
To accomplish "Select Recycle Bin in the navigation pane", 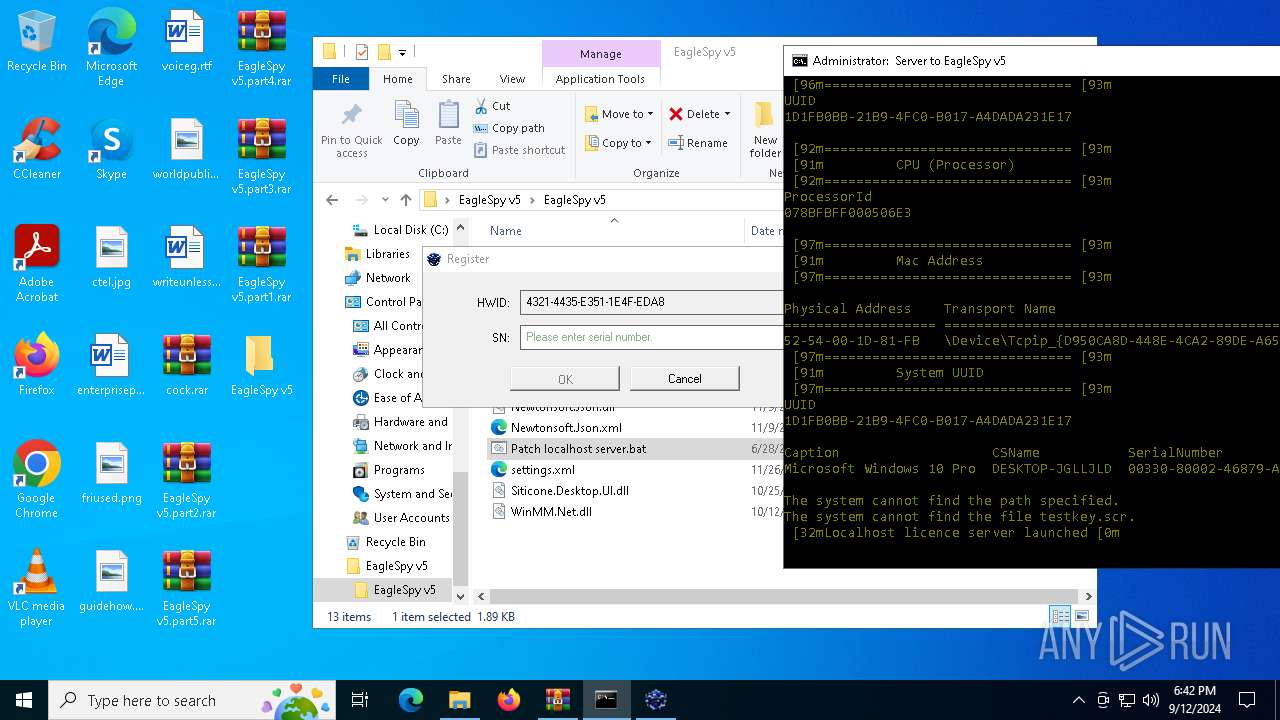I will tap(395, 542).
